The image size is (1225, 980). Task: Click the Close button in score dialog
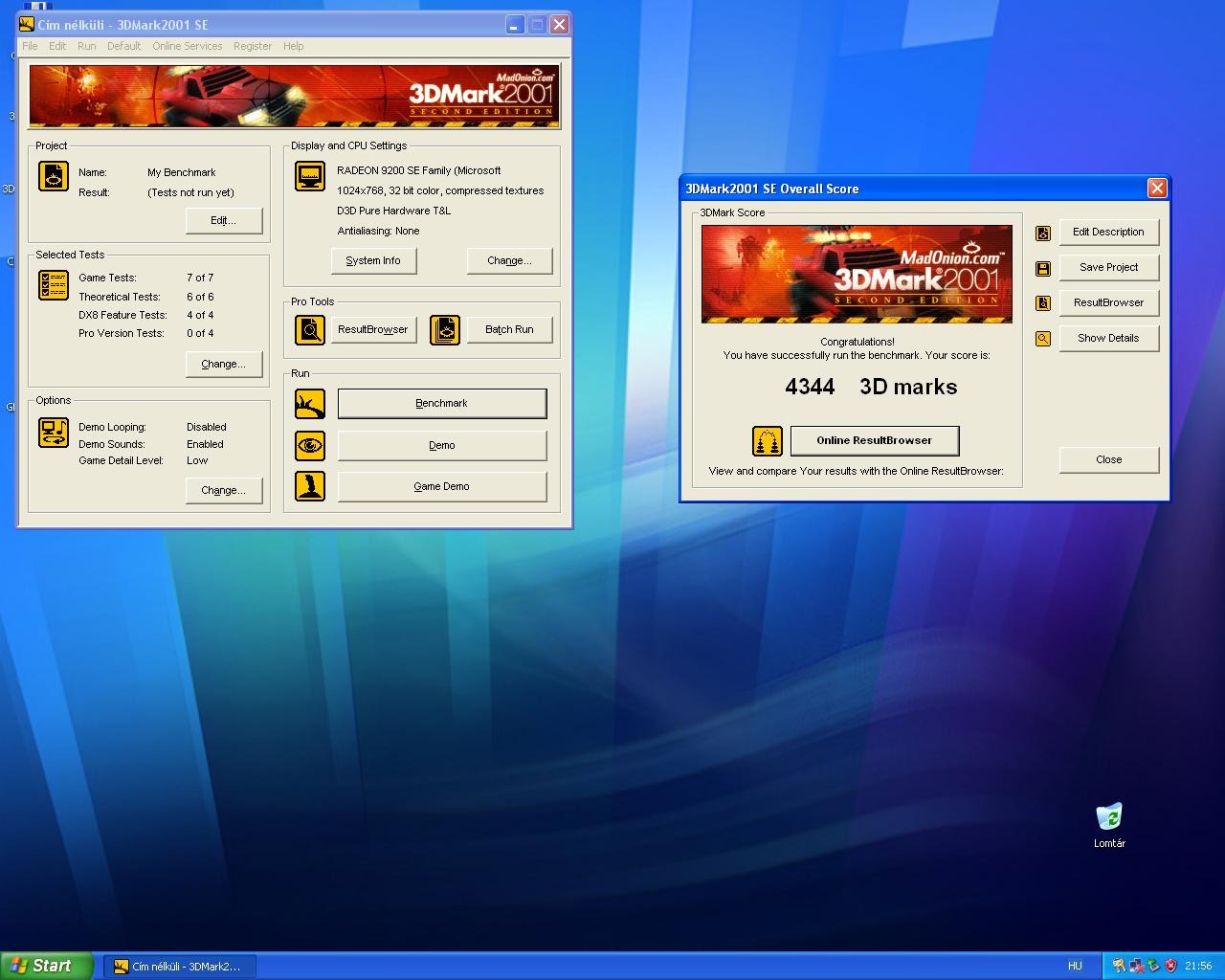pyautogui.click(x=1109, y=459)
